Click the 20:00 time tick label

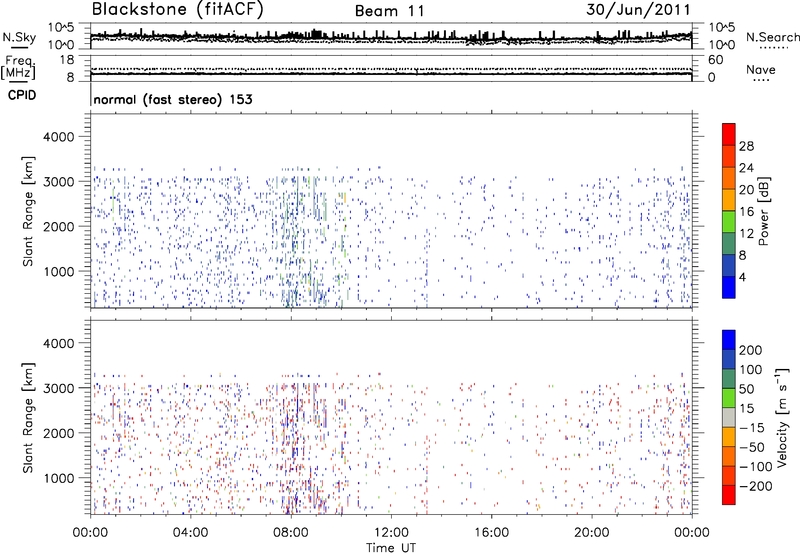pyautogui.click(x=591, y=533)
